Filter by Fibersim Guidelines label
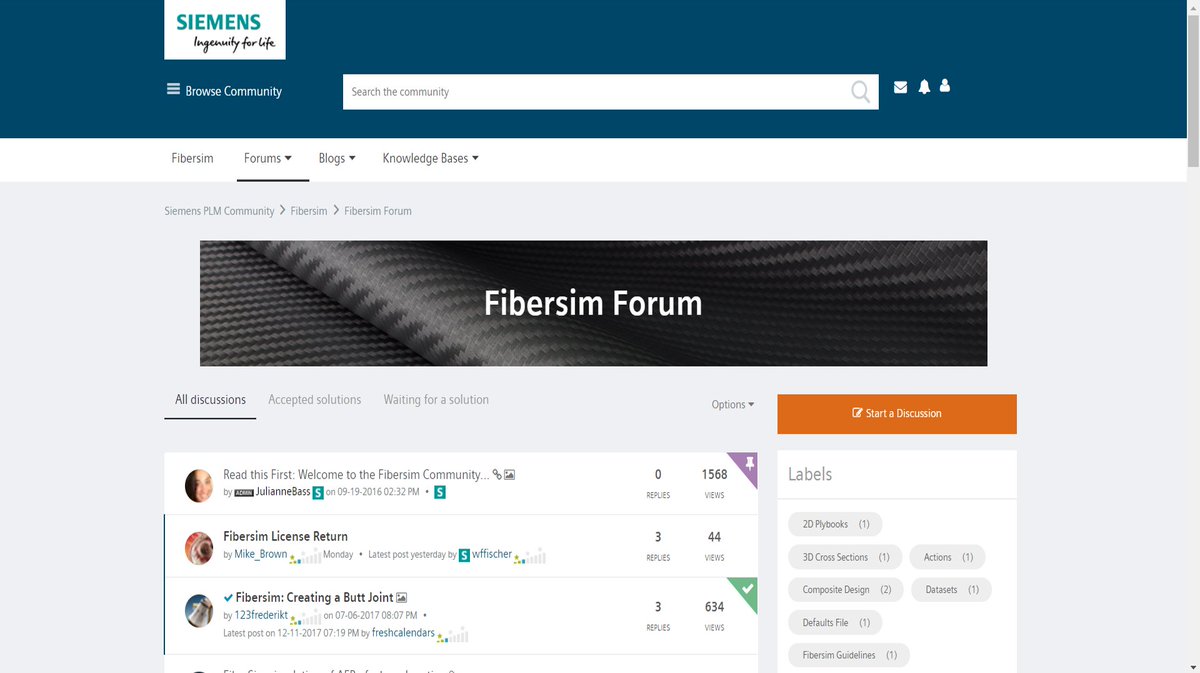The width and height of the screenshot is (1200, 673). tap(850, 656)
